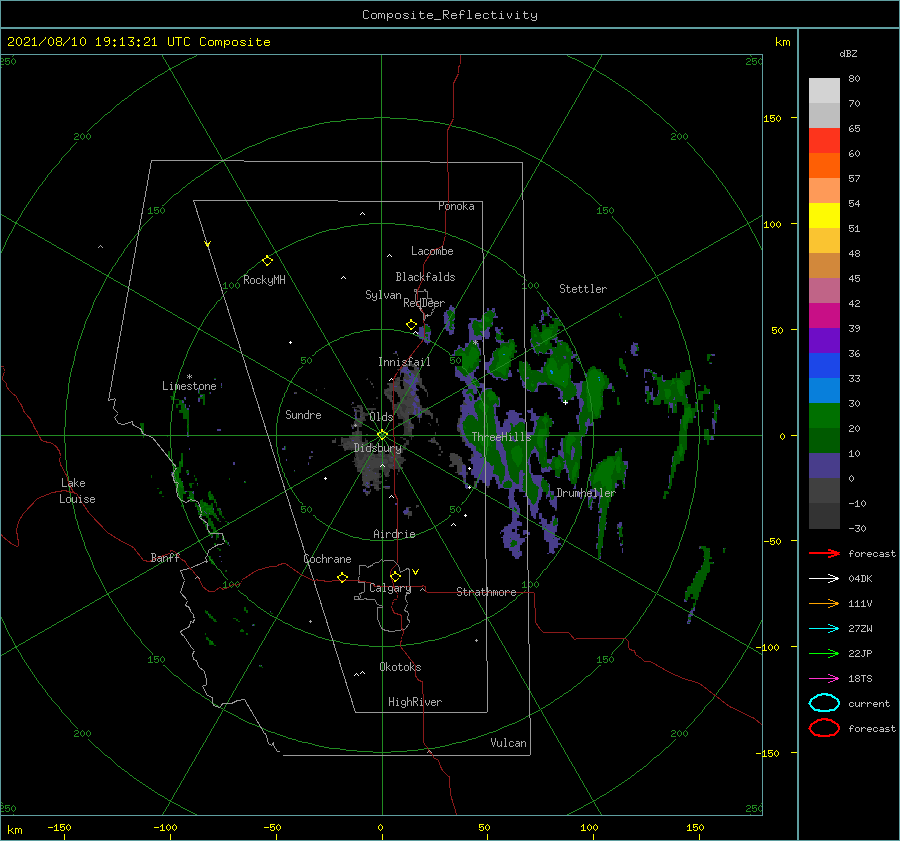Click the yellow diamond marker below RedDeer

411,325
